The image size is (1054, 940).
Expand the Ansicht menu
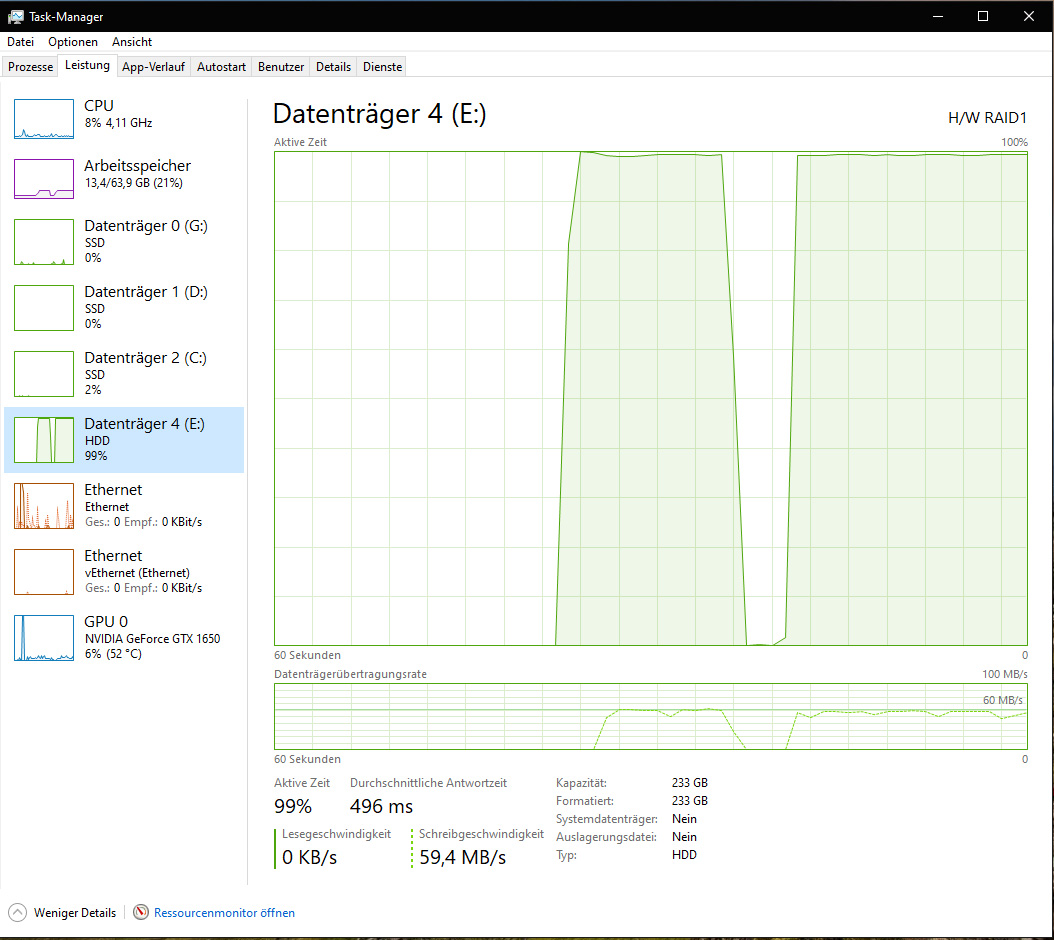[x=132, y=42]
